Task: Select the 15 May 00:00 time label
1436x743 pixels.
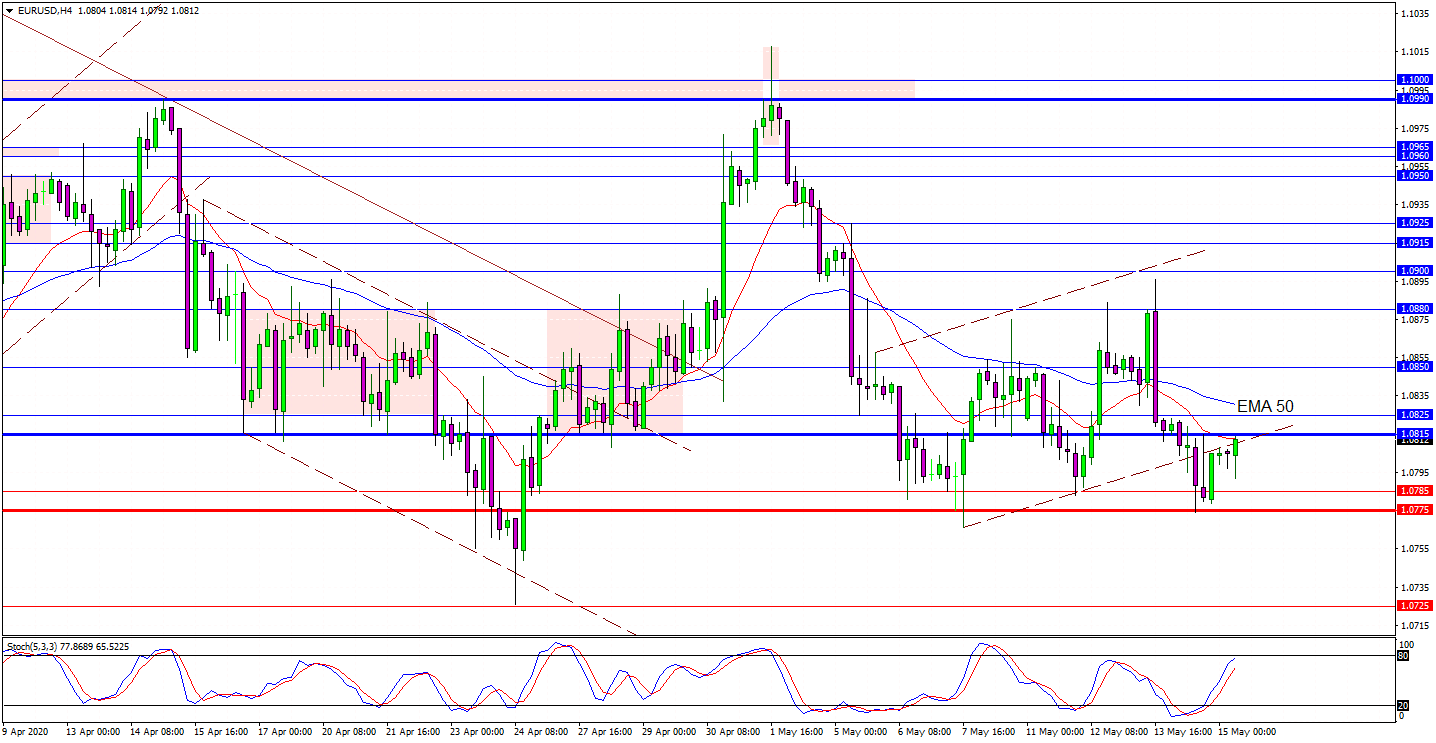Action: pos(1246,731)
